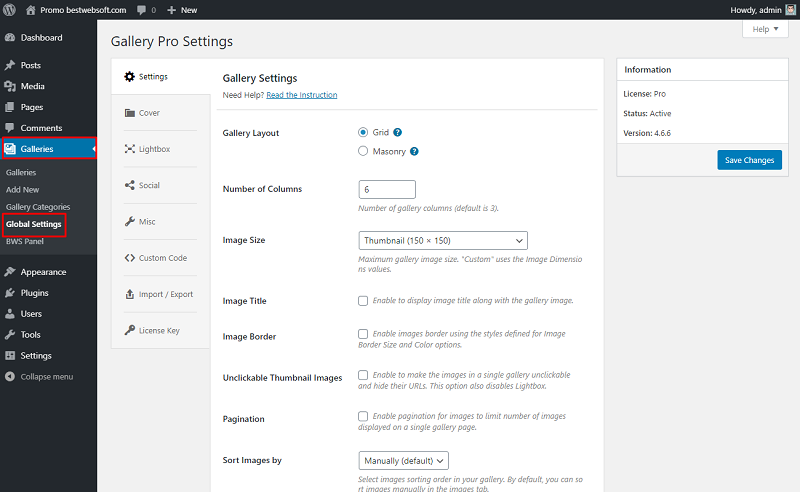This screenshot has height=492, width=800.
Task: Open the Image Size dropdown
Action: [443, 240]
